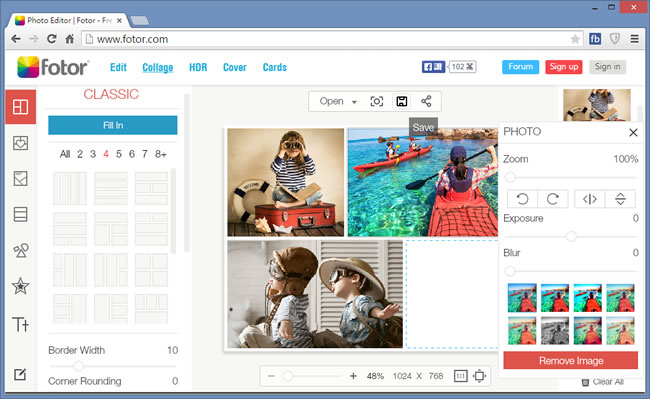Filter layouts to show All templates
Image resolution: width=650 pixels, height=399 pixels.
(65, 154)
